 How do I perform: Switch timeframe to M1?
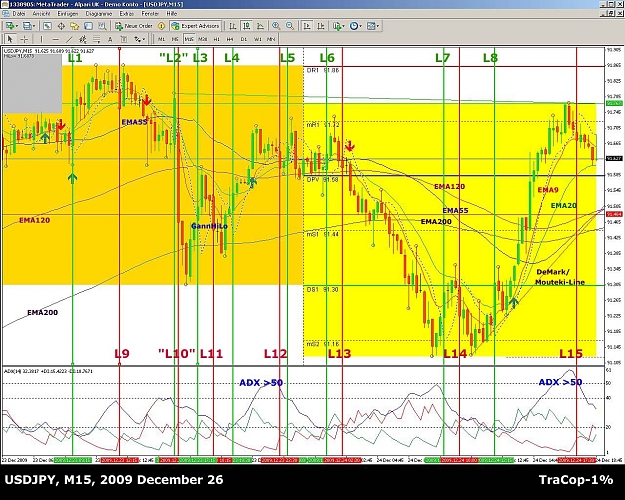coord(161,39)
